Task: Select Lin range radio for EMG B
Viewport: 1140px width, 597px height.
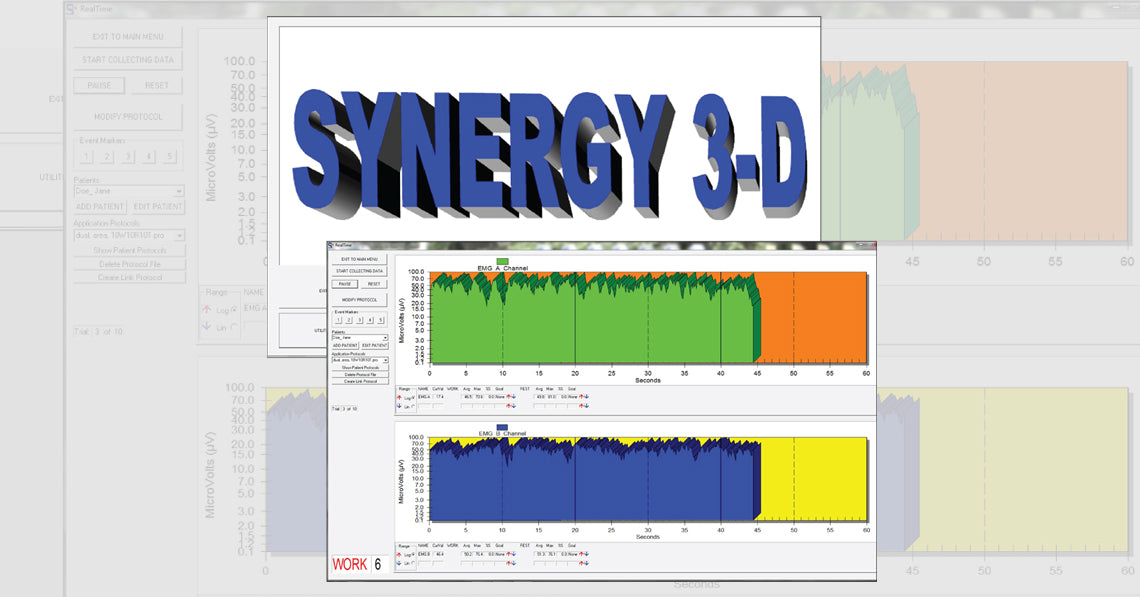Action: click(x=413, y=563)
